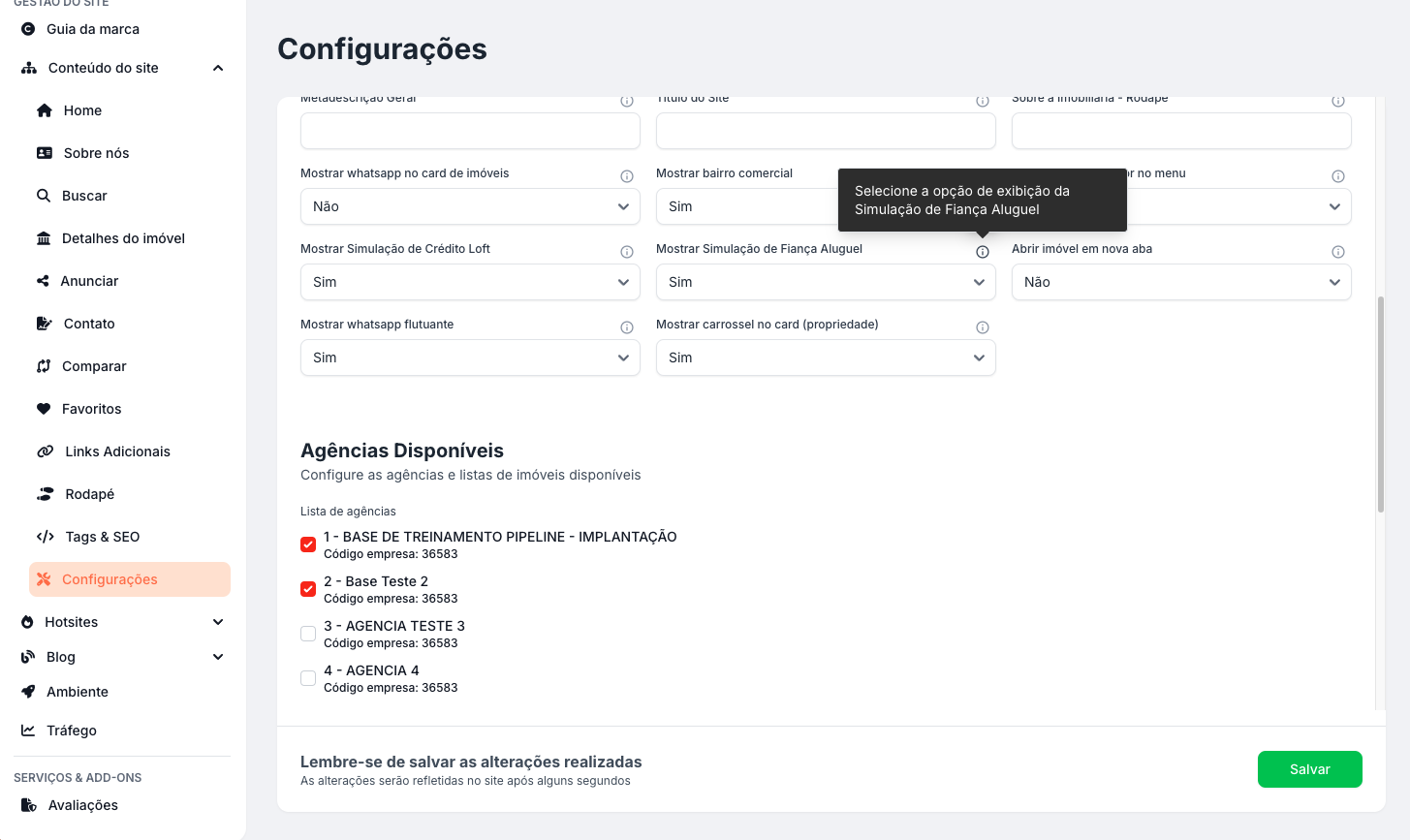Click the Tráfego chart icon
Screen dimensions: 1410x840
[28, 731]
